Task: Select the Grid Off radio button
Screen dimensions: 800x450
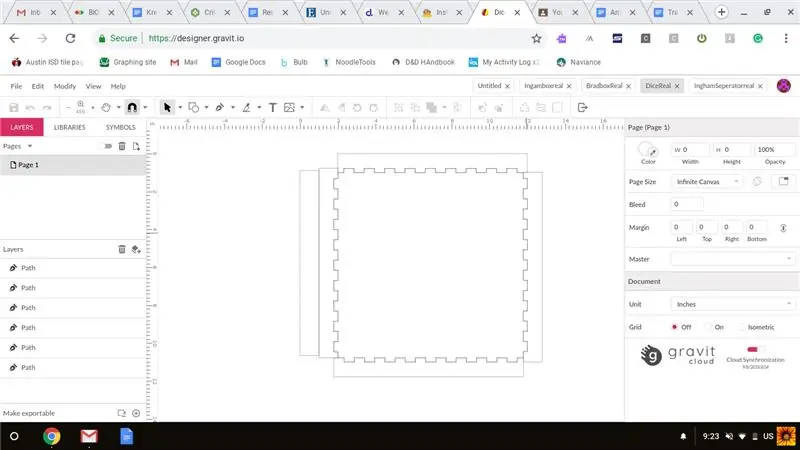Action: [x=674, y=327]
